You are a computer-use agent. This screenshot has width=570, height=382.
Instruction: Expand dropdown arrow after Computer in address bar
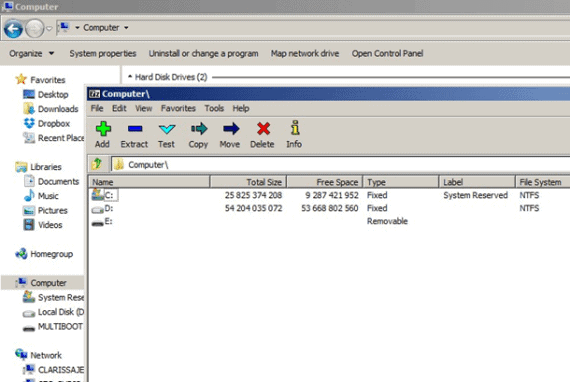(126, 28)
